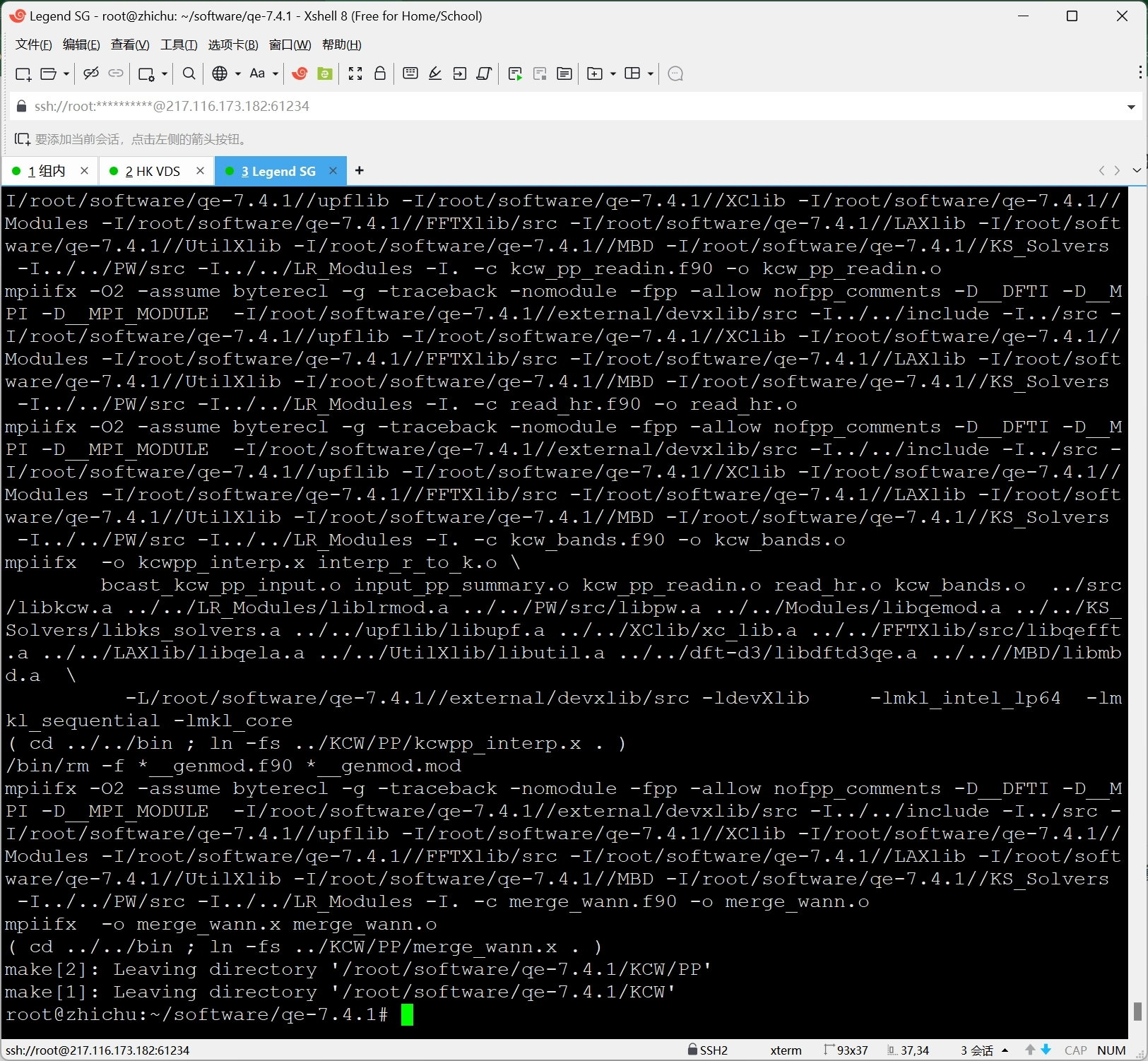This screenshot has height=1061, width=1148.
Task: Expand the 3 会话 status bar arrow
Action: (1005, 1050)
